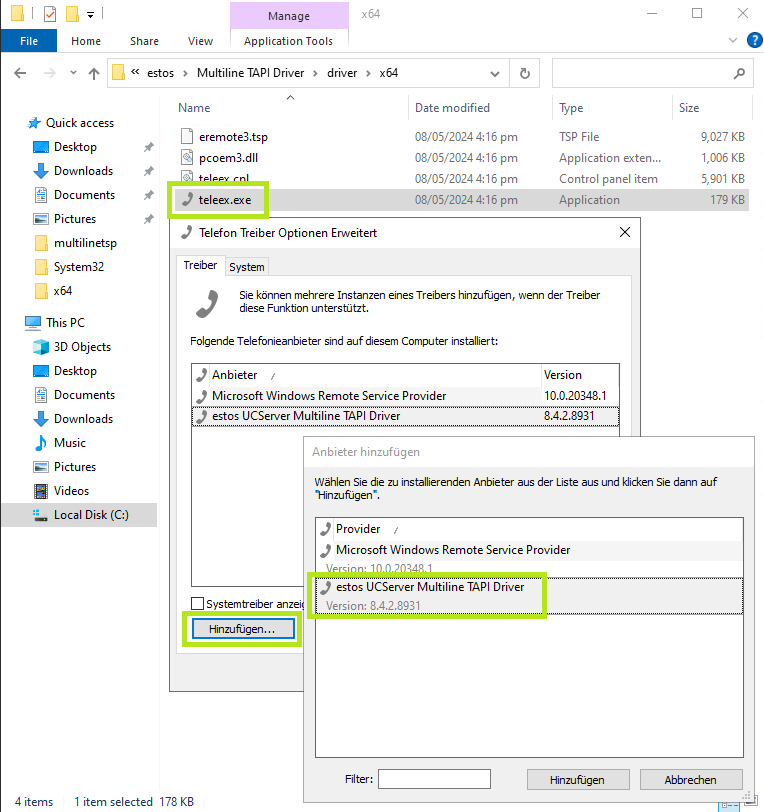Open the Music folder in navigation pane

(69, 443)
